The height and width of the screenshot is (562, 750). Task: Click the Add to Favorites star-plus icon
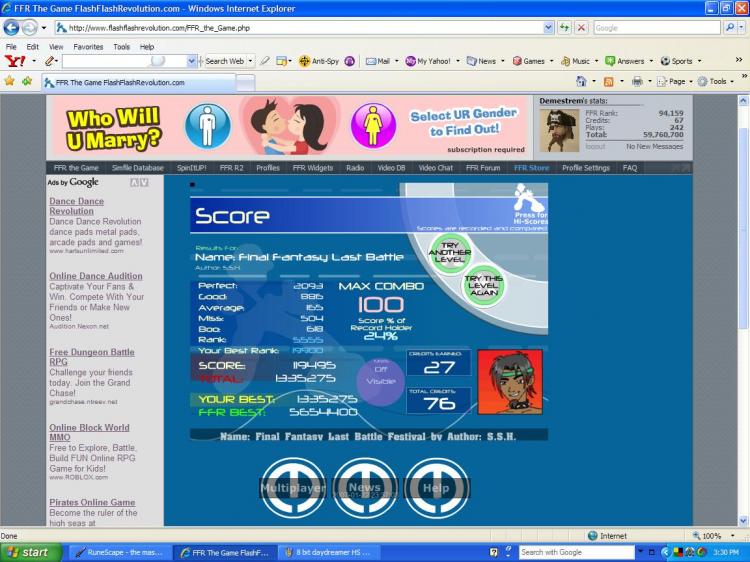click(x=27, y=81)
